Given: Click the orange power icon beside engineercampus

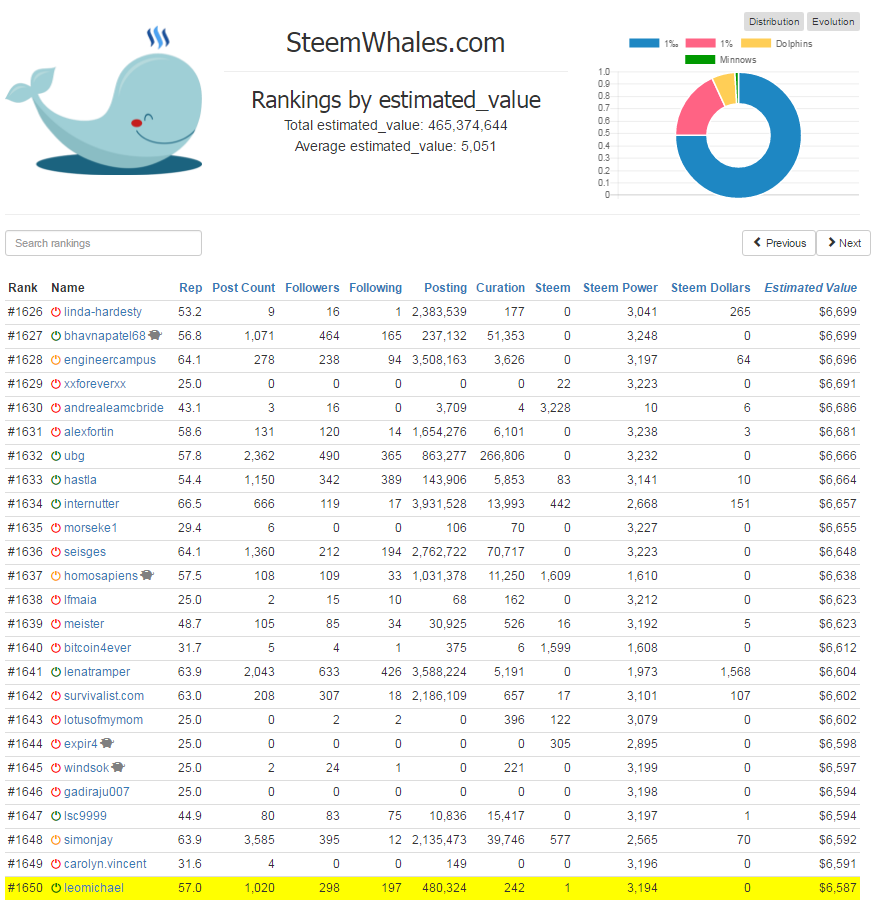Looking at the screenshot, I should point(56,360).
